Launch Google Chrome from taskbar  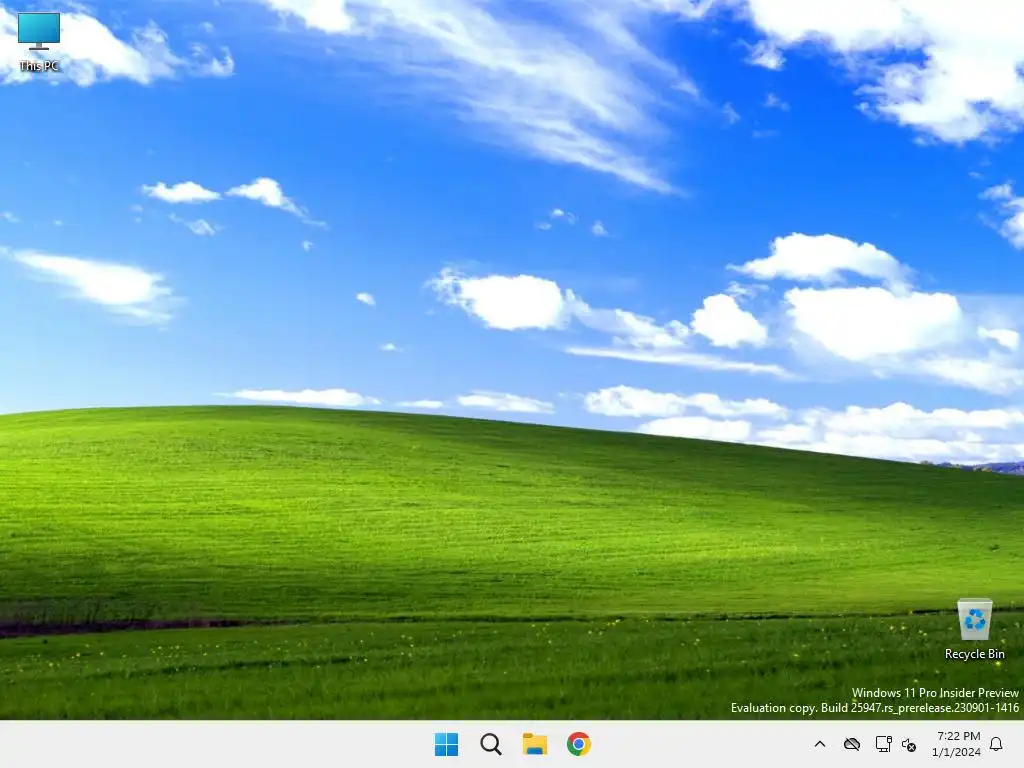(x=579, y=744)
